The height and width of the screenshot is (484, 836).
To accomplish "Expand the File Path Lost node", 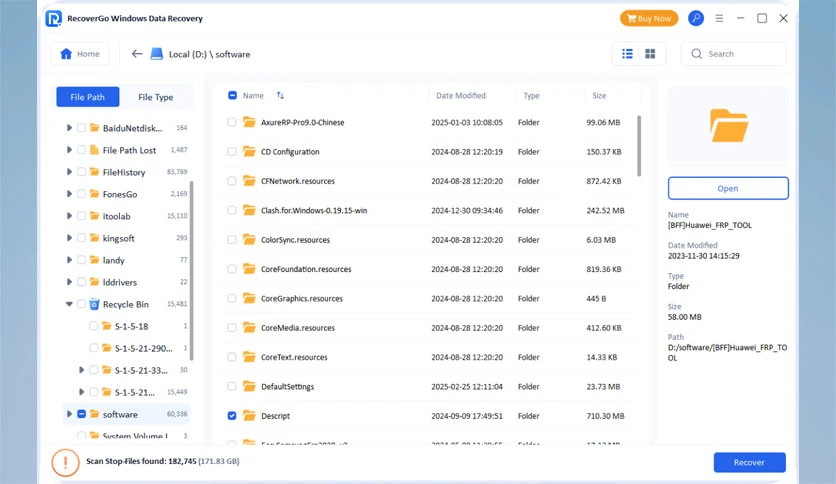I will click(x=69, y=150).
